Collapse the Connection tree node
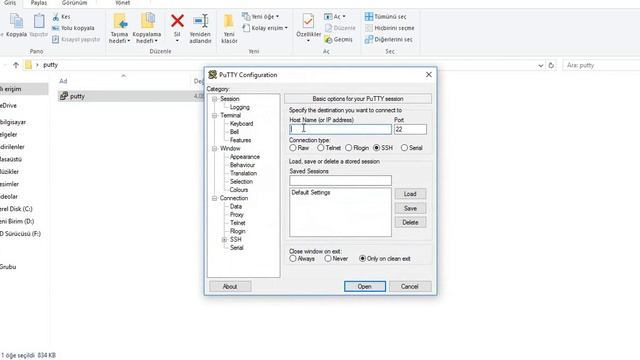The height and width of the screenshot is (360, 640). click(214, 198)
